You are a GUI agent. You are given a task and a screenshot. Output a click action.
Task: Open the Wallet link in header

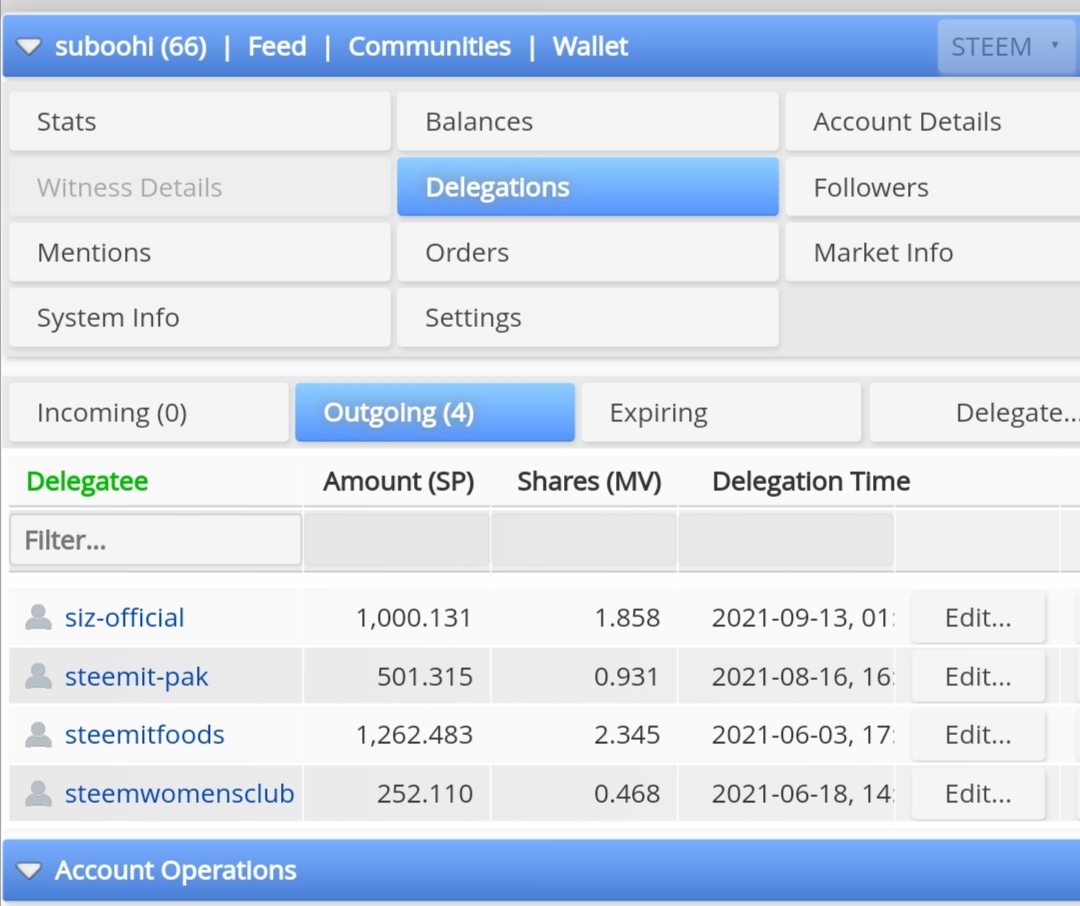coord(590,47)
